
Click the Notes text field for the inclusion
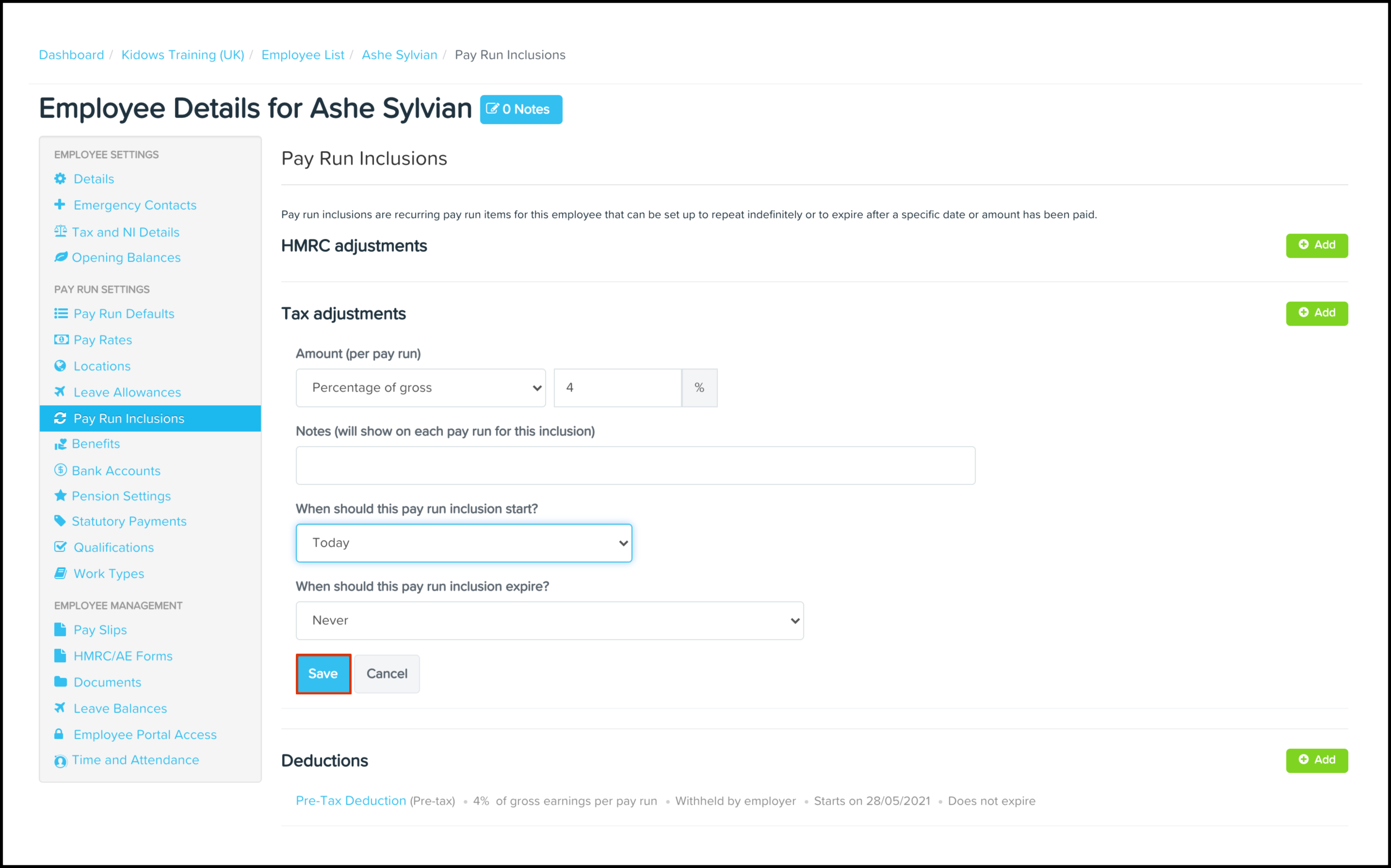(x=635, y=466)
